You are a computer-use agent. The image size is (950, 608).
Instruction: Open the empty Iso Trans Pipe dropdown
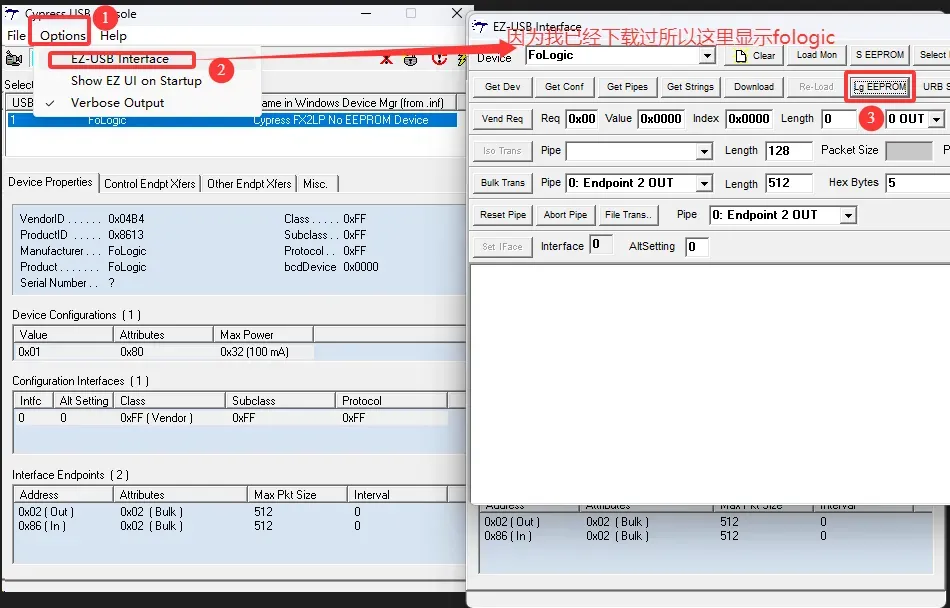pyautogui.click(x=703, y=151)
